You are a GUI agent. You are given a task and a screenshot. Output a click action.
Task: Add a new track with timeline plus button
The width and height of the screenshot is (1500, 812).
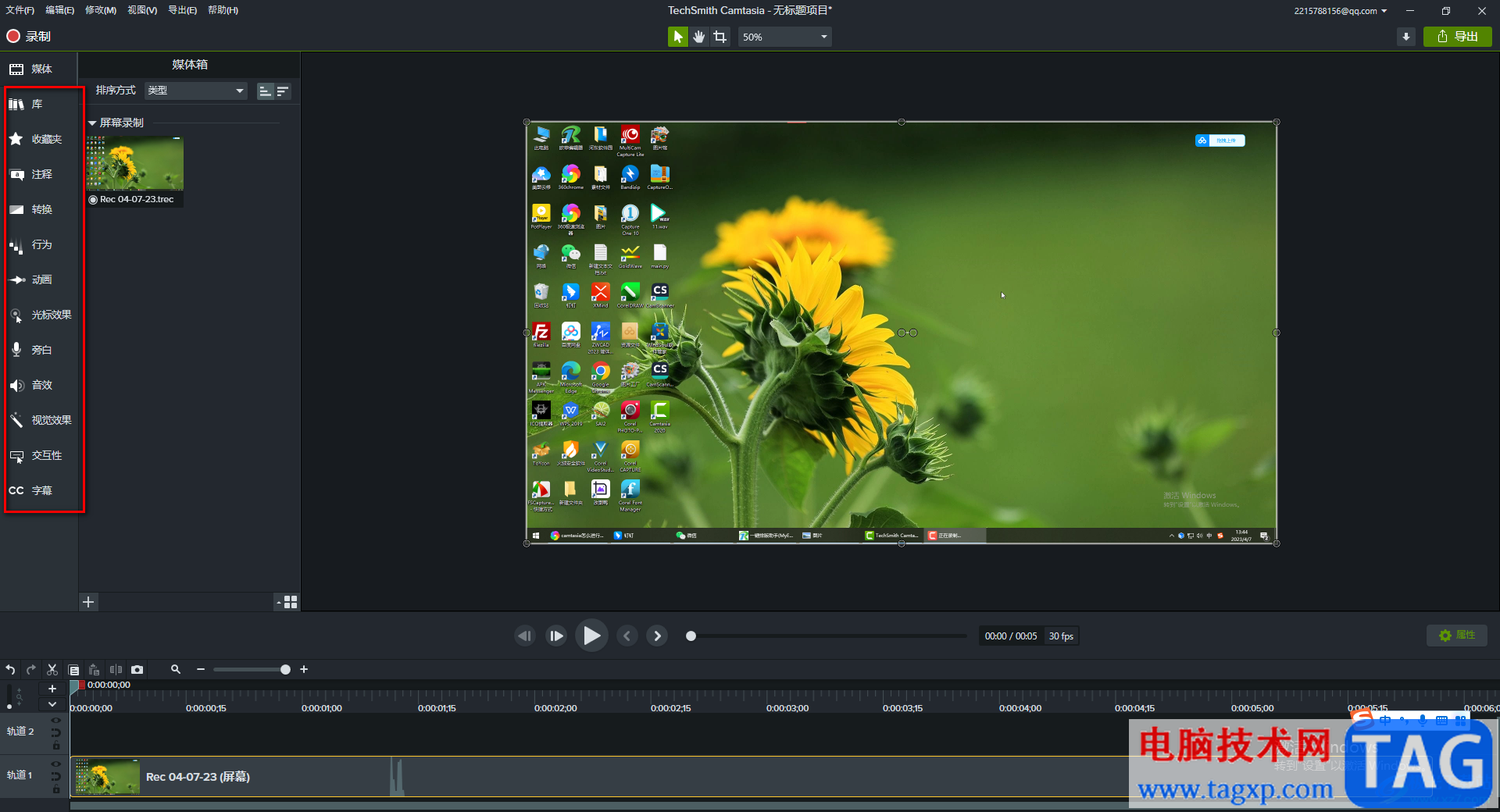(52, 689)
